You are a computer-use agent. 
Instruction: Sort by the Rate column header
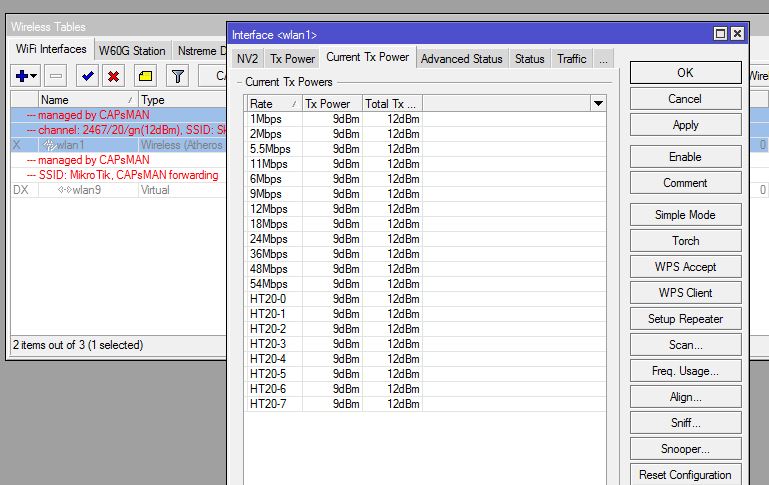point(274,103)
